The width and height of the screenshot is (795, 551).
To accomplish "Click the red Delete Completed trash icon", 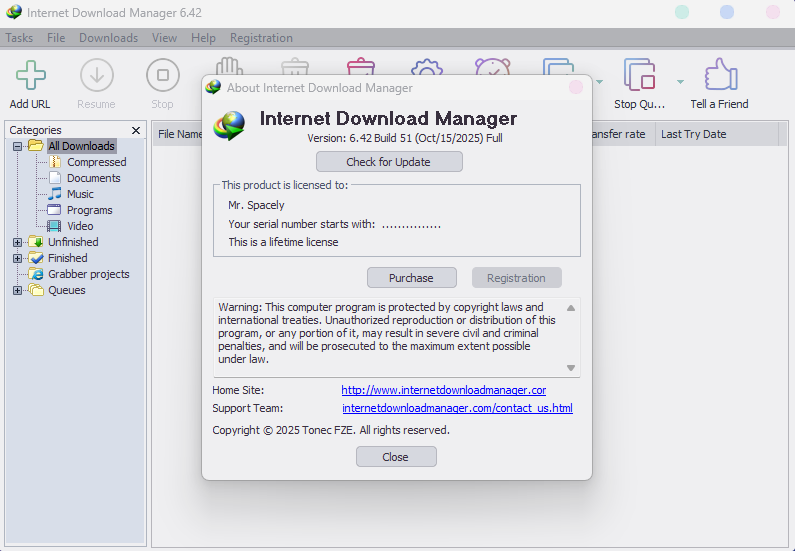I will click(360, 67).
